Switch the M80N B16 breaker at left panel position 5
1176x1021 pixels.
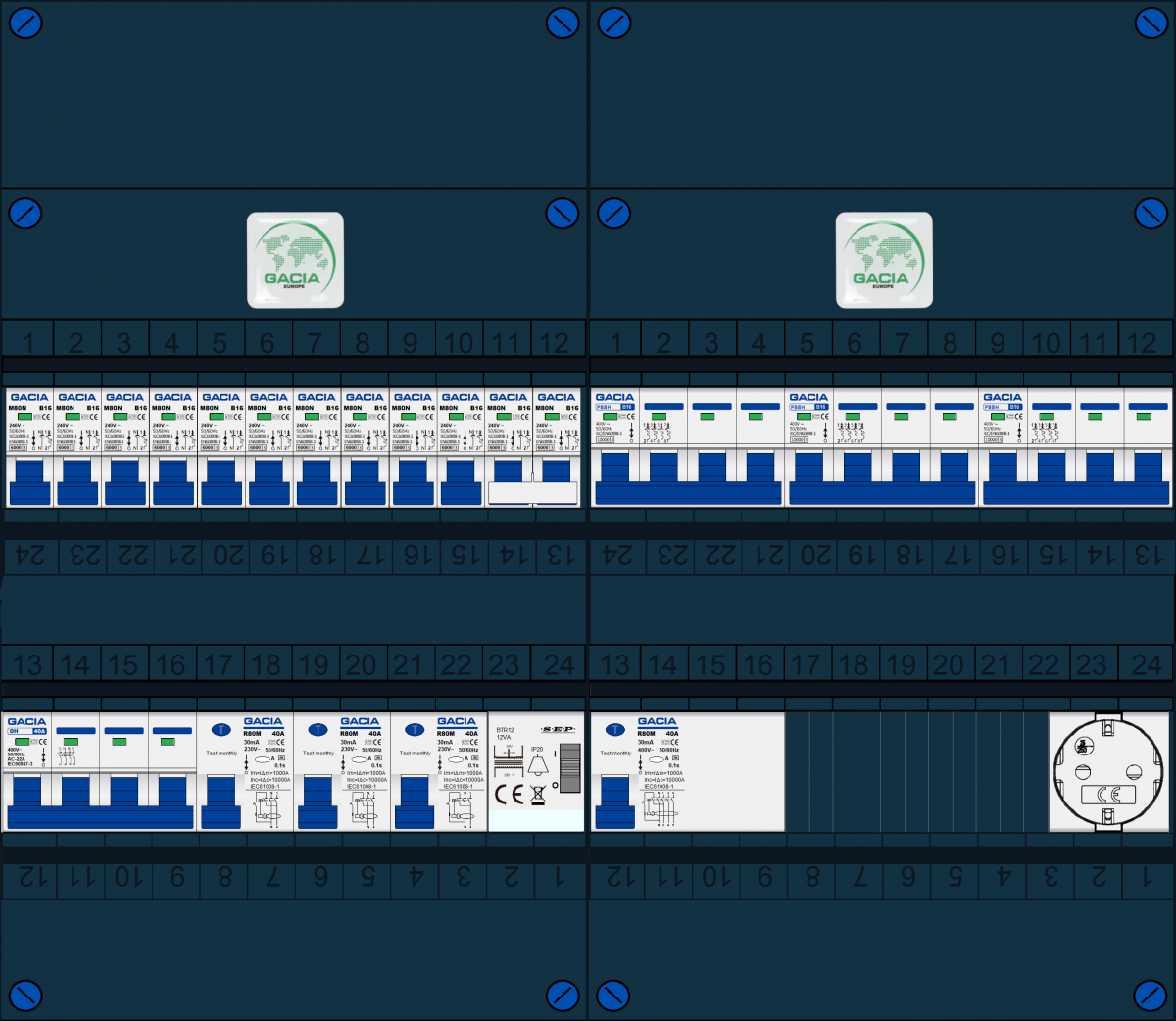221,480
